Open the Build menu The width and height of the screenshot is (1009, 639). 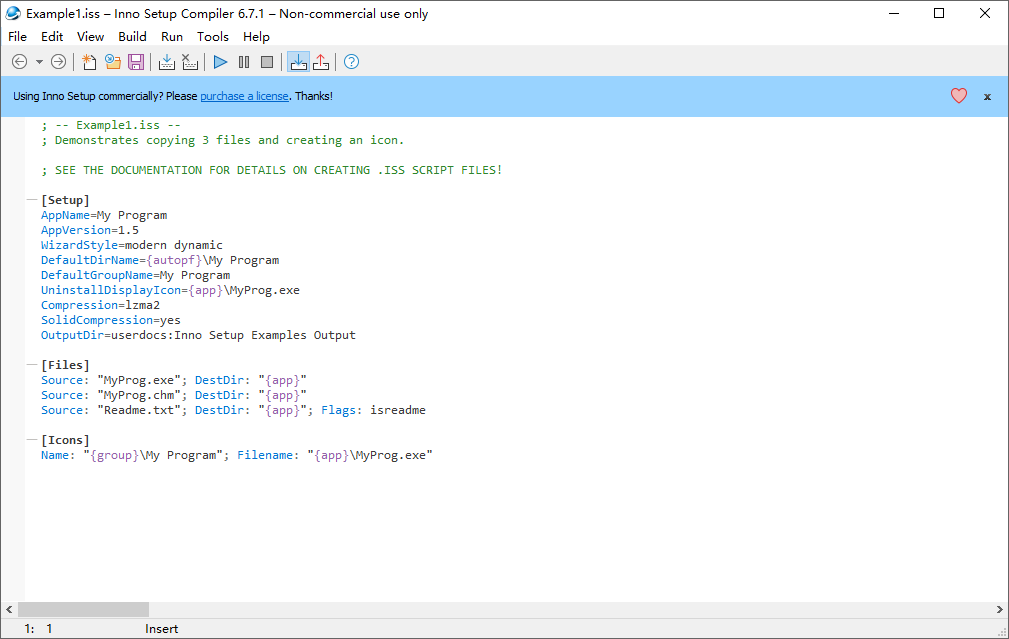[132, 37]
